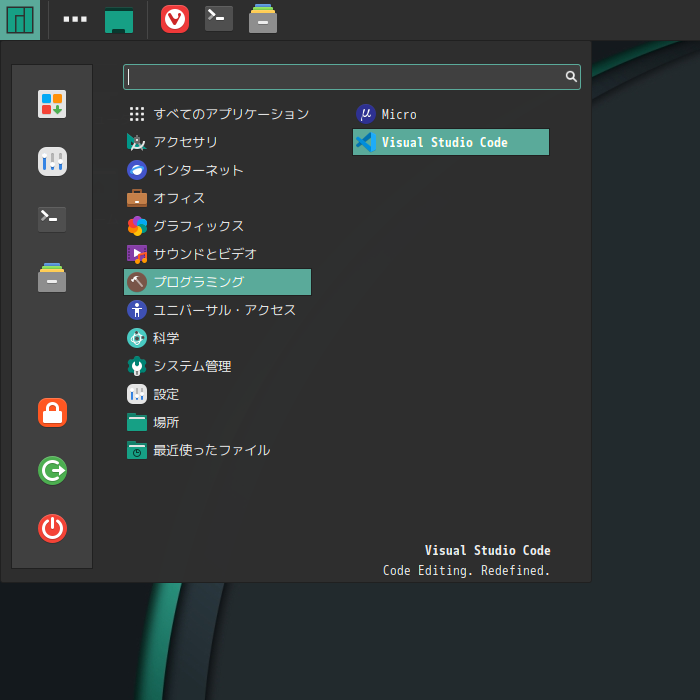The height and width of the screenshot is (700, 700).
Task: Select the 最近使ったファイル category
Action: point(217,450)
